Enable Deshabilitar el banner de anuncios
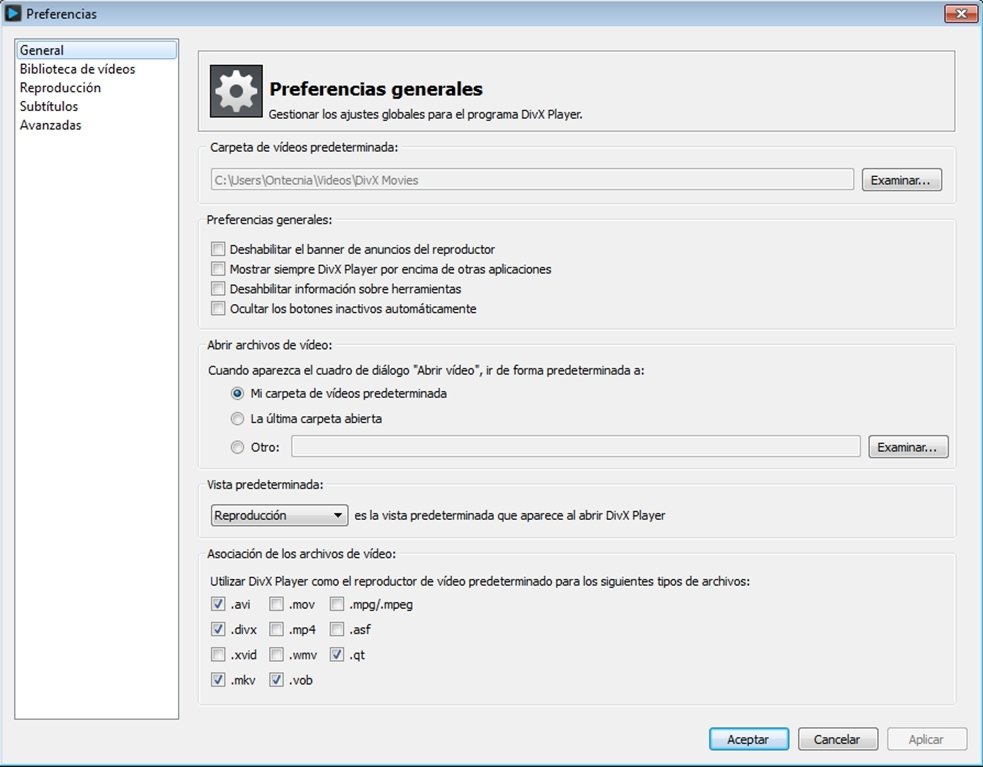Viewport: 983px width, 767px height. [218, 249]
